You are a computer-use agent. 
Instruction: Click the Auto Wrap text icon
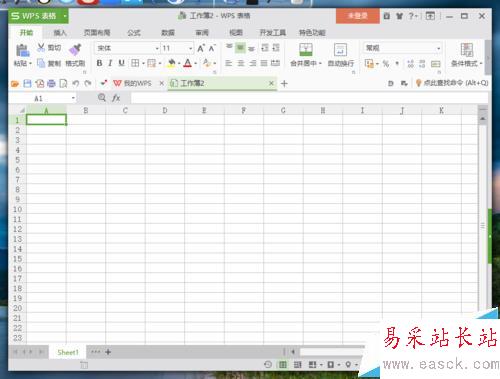point(340,50)
